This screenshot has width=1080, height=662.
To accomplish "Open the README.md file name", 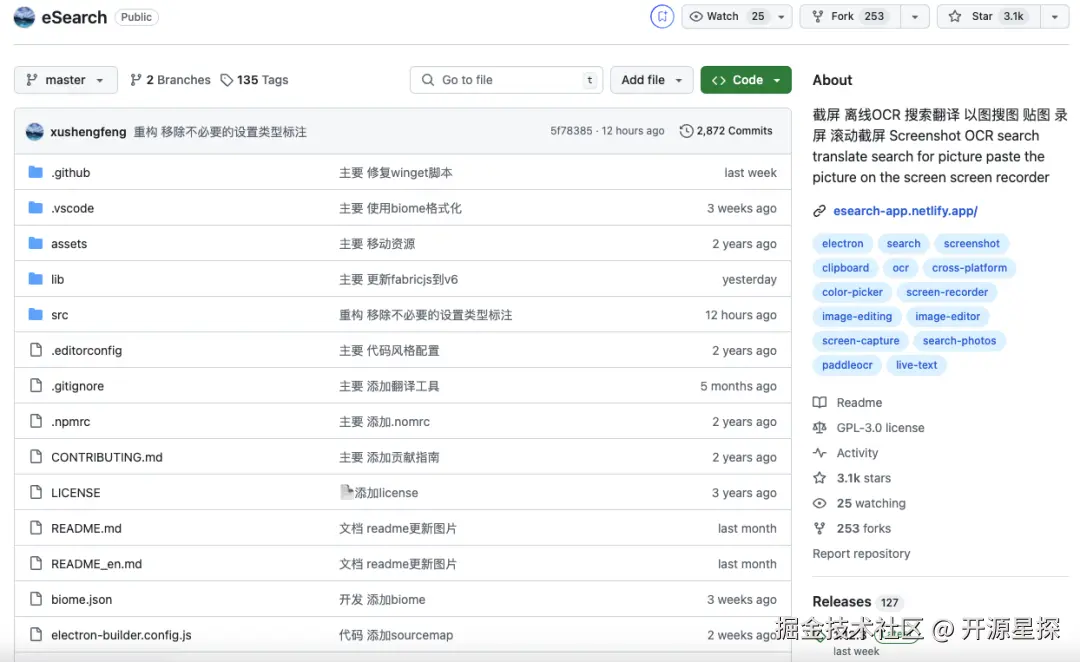I will pos(86,528).
